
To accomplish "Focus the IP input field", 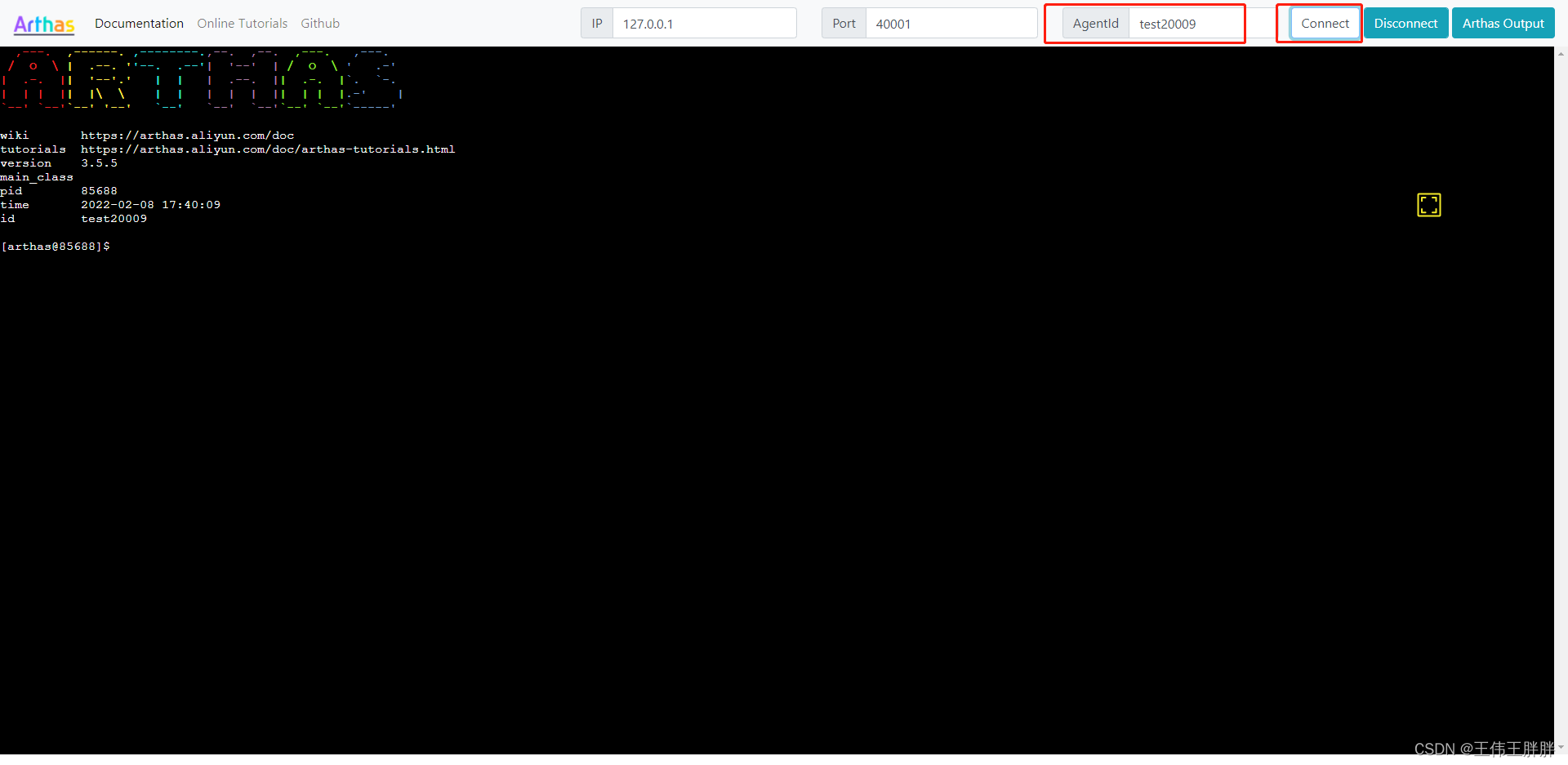I will [705, 24].
